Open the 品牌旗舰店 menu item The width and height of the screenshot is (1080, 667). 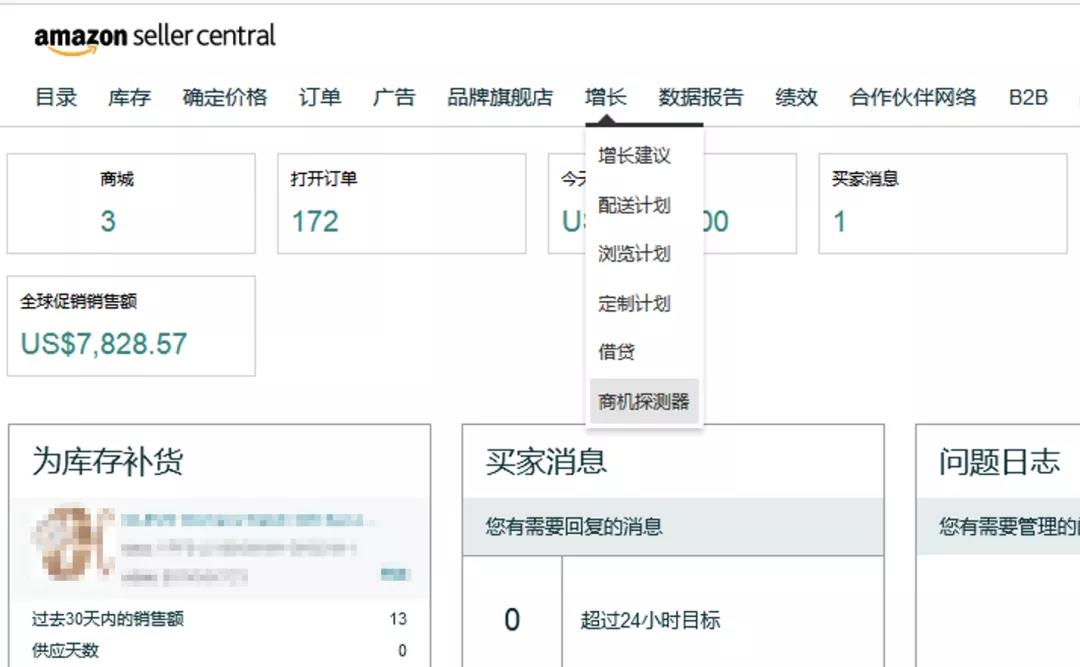tap(498, 97)
